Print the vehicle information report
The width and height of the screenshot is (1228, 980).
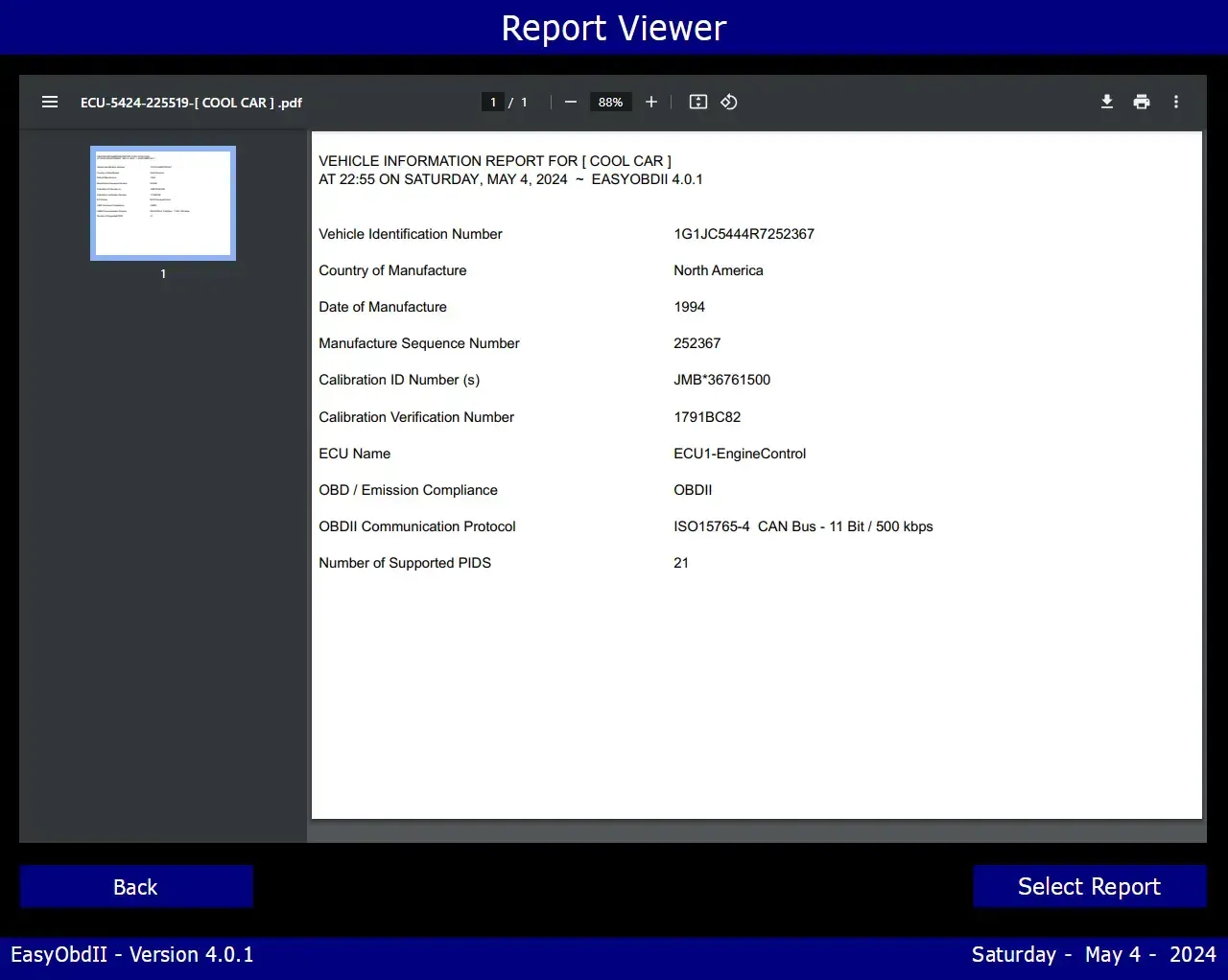coord(1142,102)
